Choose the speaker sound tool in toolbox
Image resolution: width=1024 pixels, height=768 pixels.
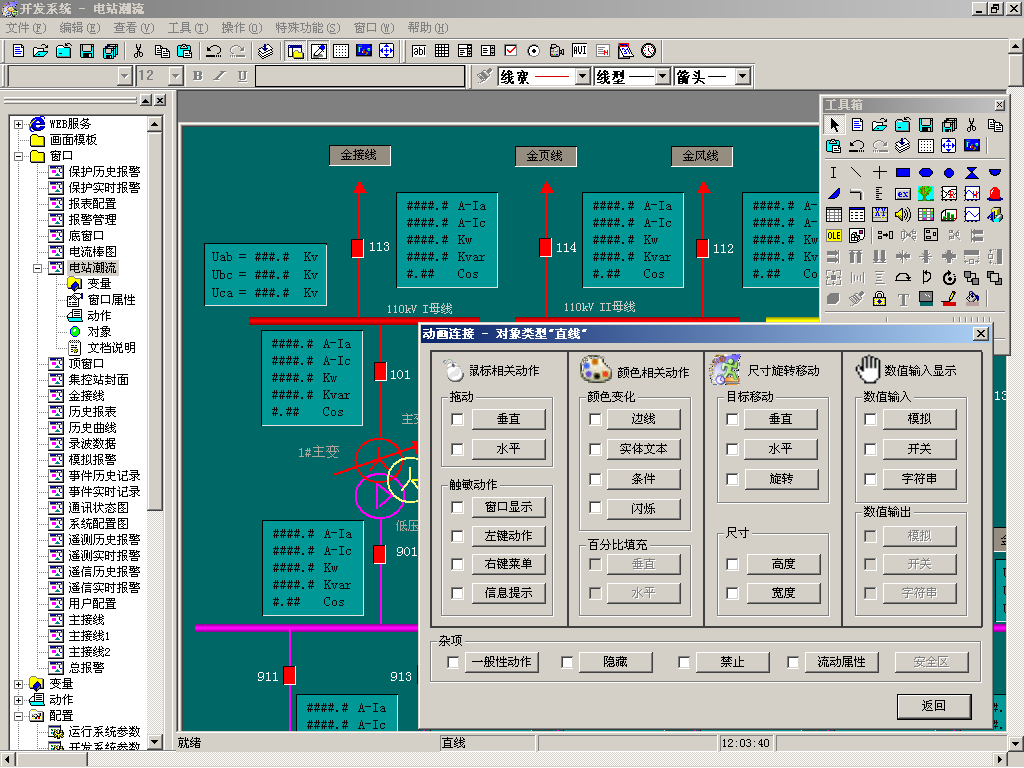[x=903, y=214]
